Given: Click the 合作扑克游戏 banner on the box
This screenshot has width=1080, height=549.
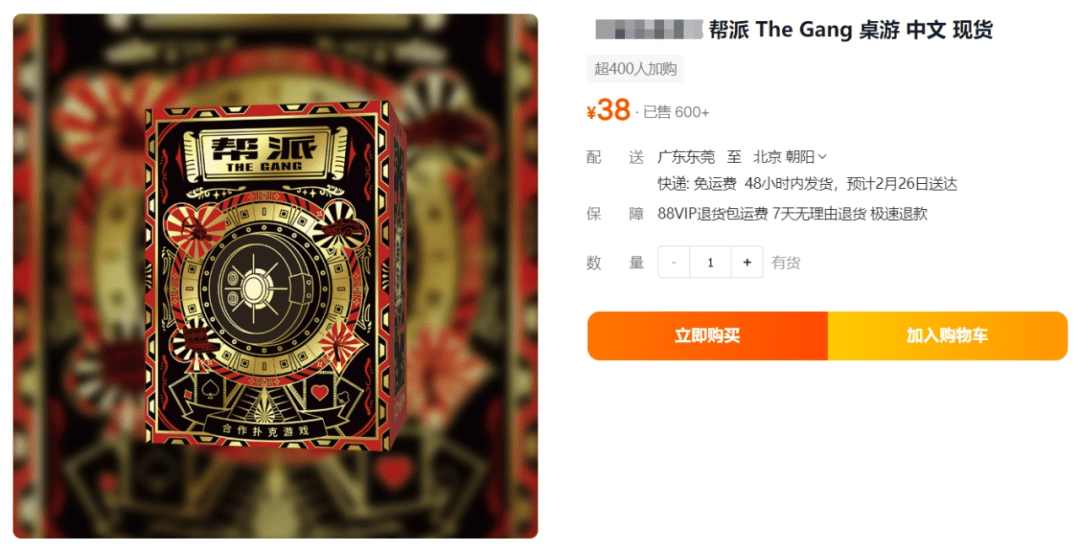Looking at the screenshot, I should coord(266,429).
